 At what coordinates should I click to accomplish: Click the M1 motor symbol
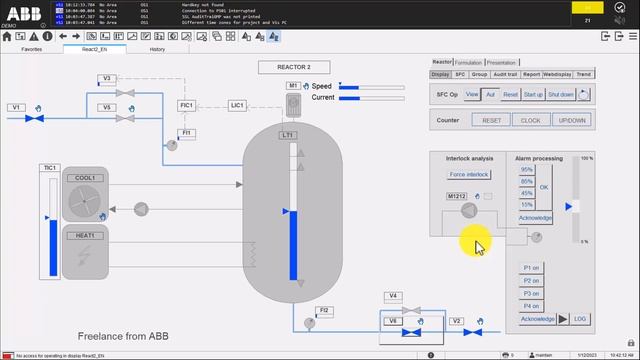(x=293, y=105)
